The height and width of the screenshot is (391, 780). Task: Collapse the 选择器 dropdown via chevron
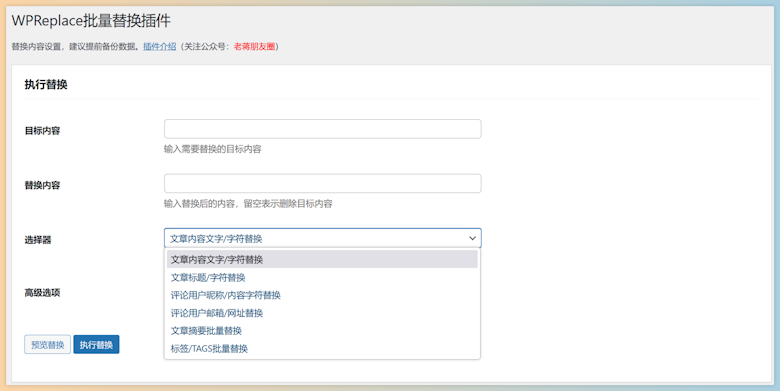[x=472, y=238]
